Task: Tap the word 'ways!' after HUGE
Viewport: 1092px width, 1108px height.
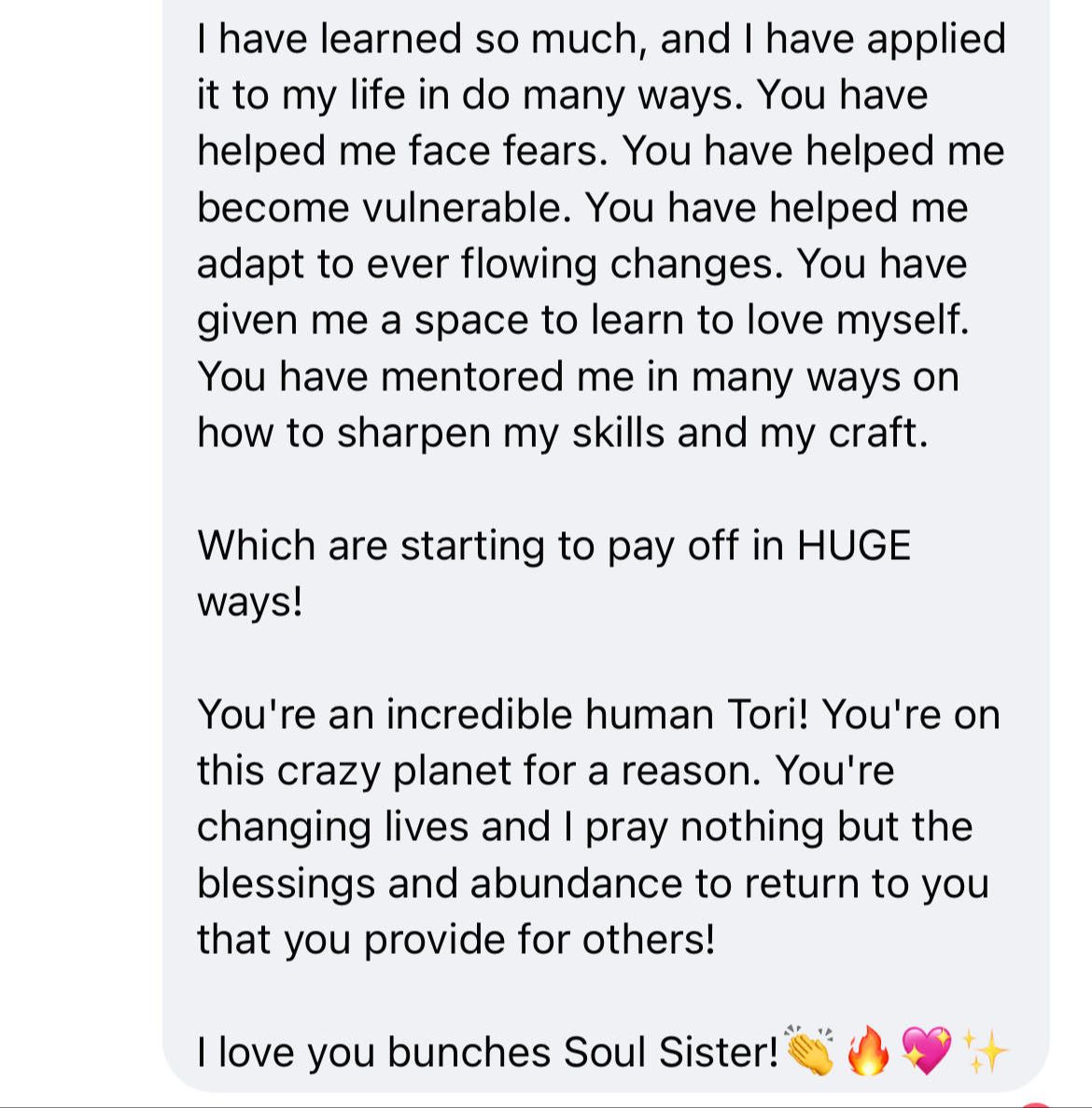Action: (x=250, y=602)
